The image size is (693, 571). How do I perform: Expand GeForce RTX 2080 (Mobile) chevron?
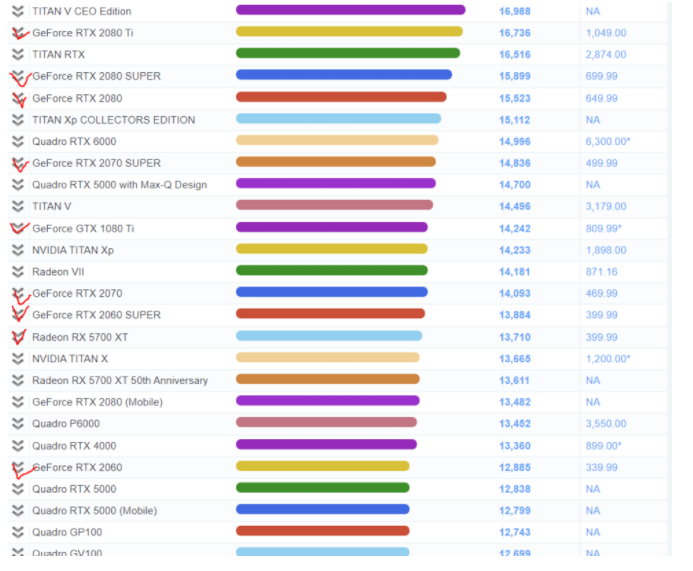coord(18,402)
